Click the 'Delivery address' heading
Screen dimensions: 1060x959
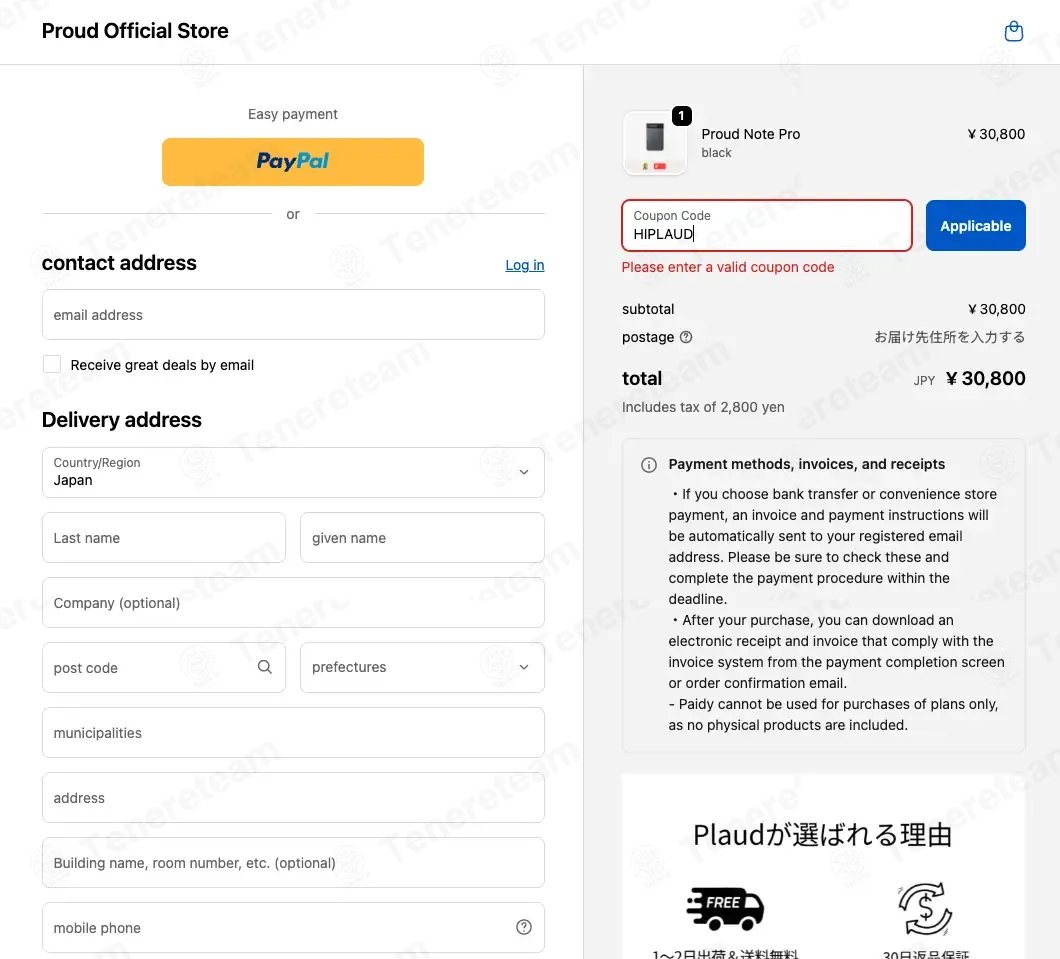[x=122, y=420]
